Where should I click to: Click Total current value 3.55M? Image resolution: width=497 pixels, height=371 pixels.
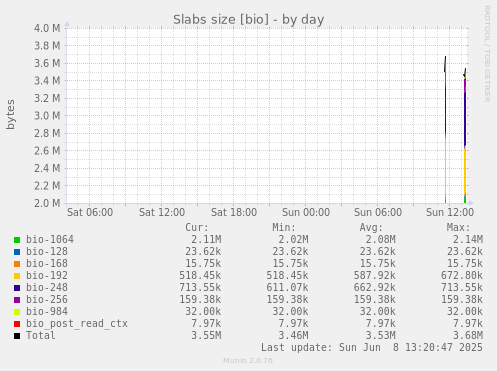(206, 335)
